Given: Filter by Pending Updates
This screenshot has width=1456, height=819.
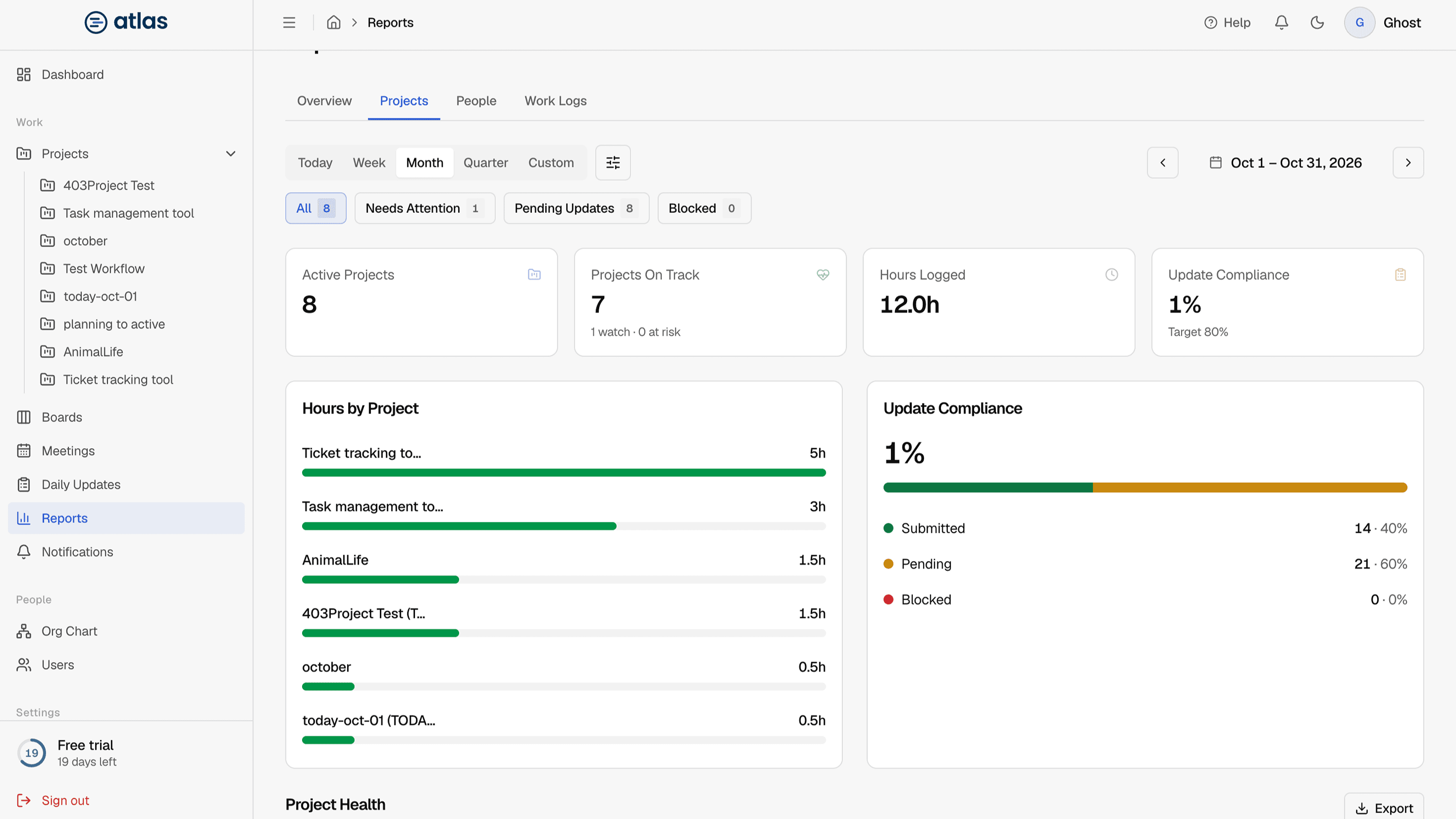Looking at the screenshot, I should [576, 208].
